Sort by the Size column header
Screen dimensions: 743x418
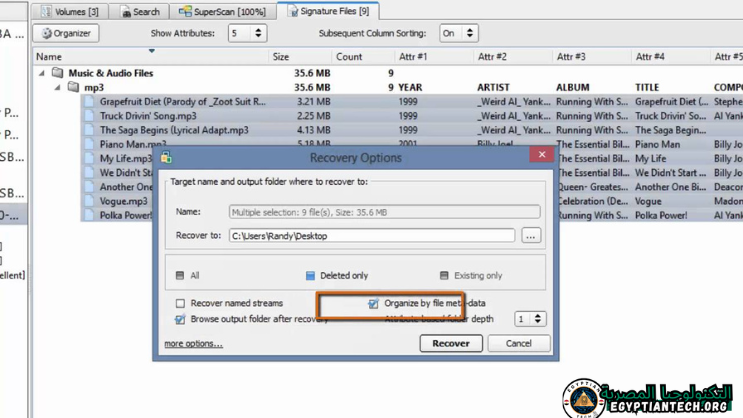[281, 57]
